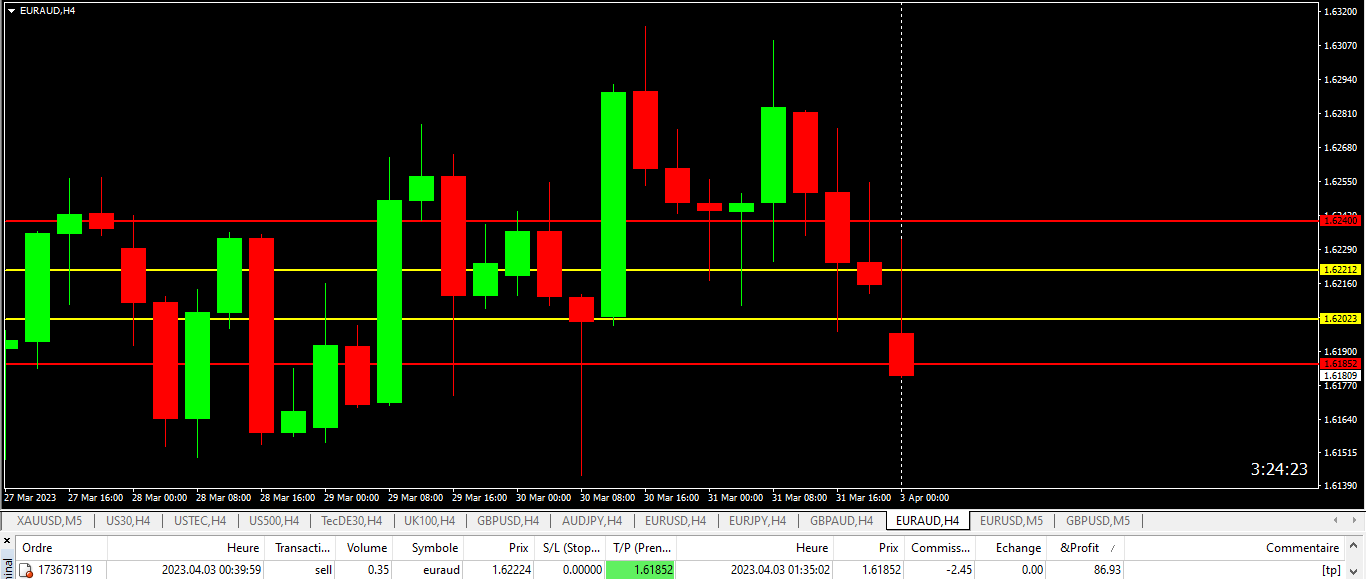Click the sell transaction type cell
This screenshot has height=579, width=1366.
tap(321, 570)
